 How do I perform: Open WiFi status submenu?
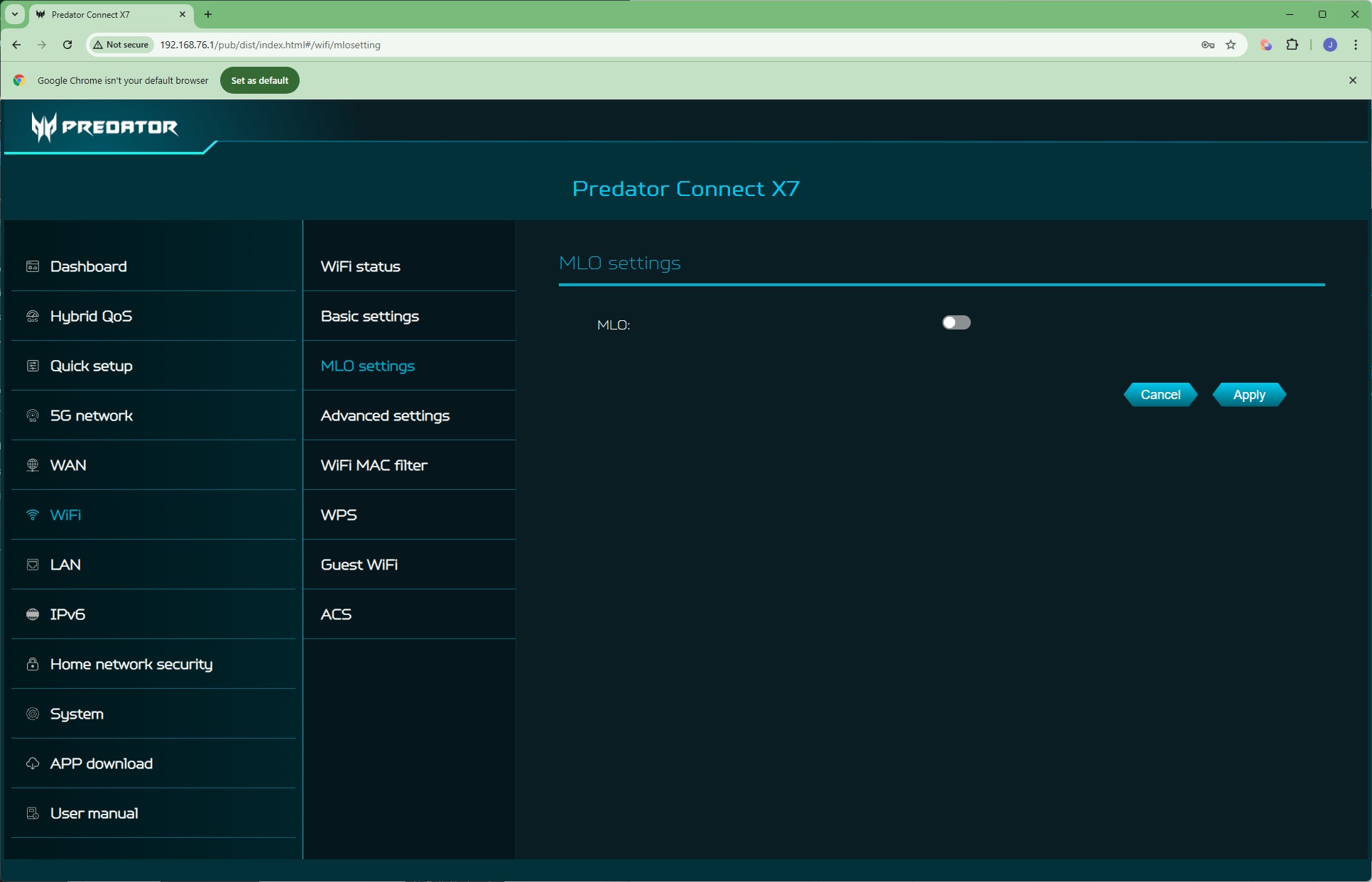coord(360,266)
